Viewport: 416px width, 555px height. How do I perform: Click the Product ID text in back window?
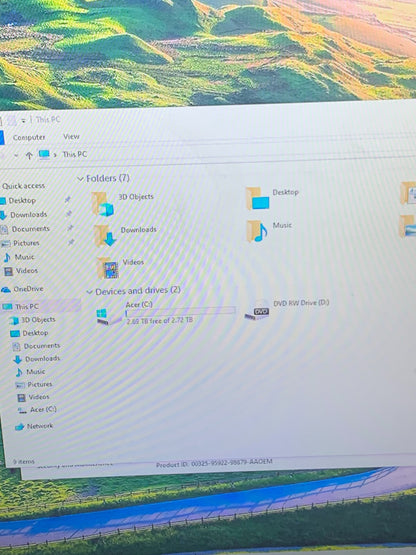(214, 463)
